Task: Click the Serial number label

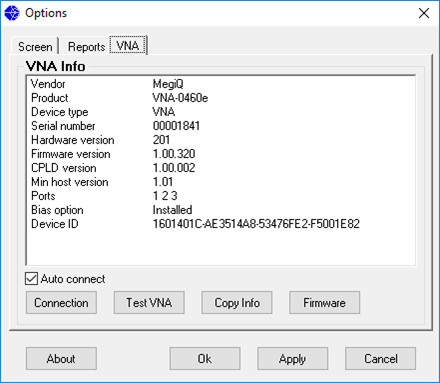Action: (x=63, y=126)
